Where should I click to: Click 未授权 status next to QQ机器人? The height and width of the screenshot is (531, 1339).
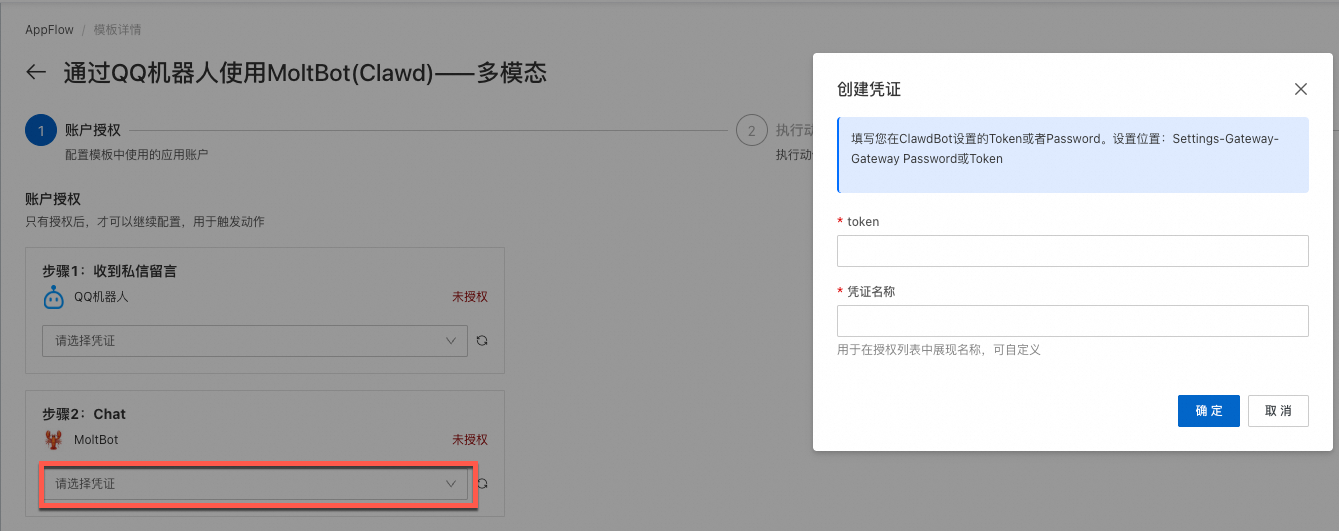click(x=470, y=297)
